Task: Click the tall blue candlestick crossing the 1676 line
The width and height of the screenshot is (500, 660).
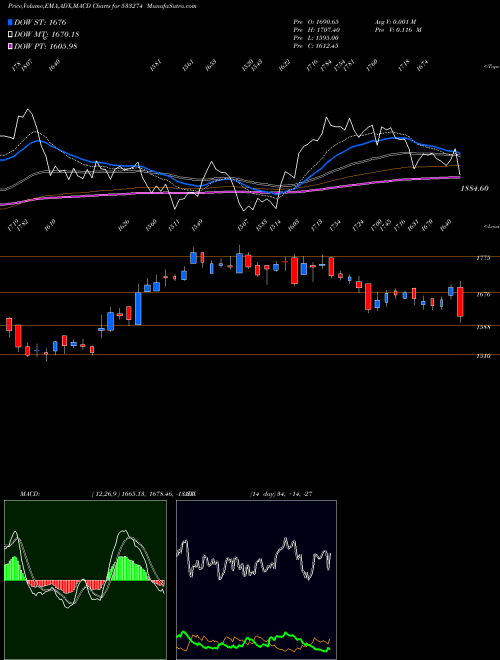Action: coord(138,309)
